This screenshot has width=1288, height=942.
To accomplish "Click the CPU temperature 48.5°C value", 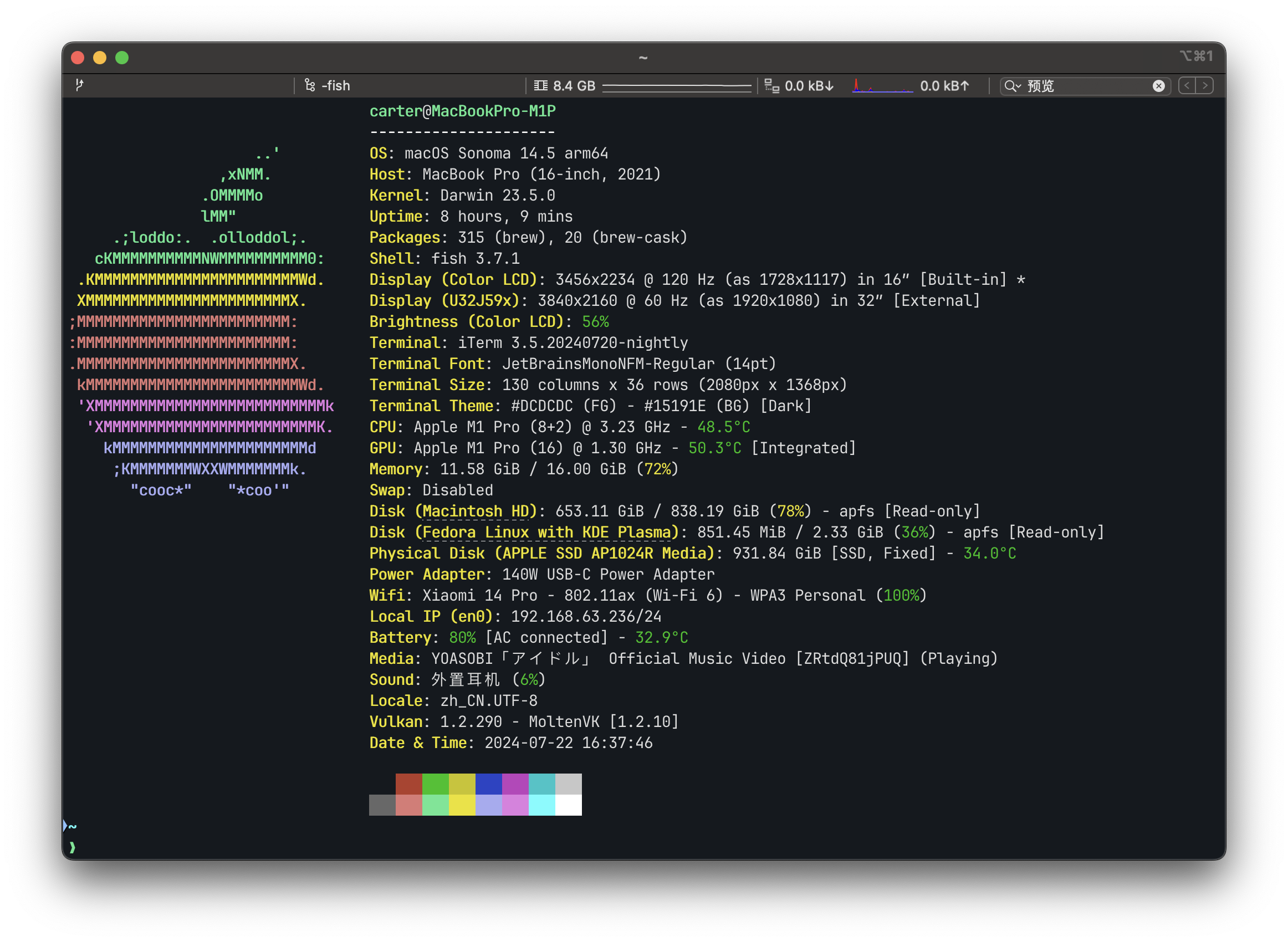I will click(x=724, y=428).
